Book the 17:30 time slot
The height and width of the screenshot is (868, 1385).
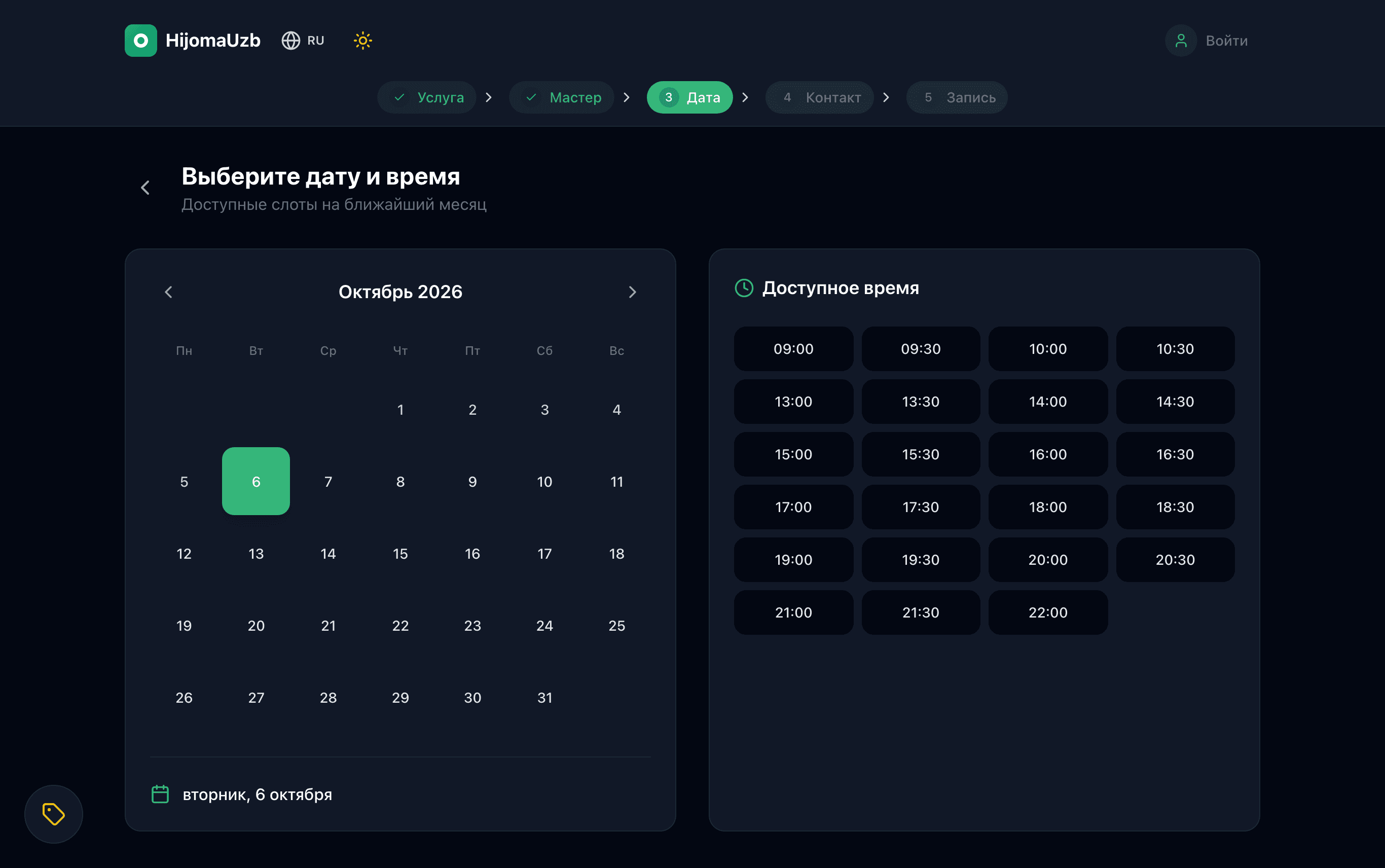(x=921, y=507)
